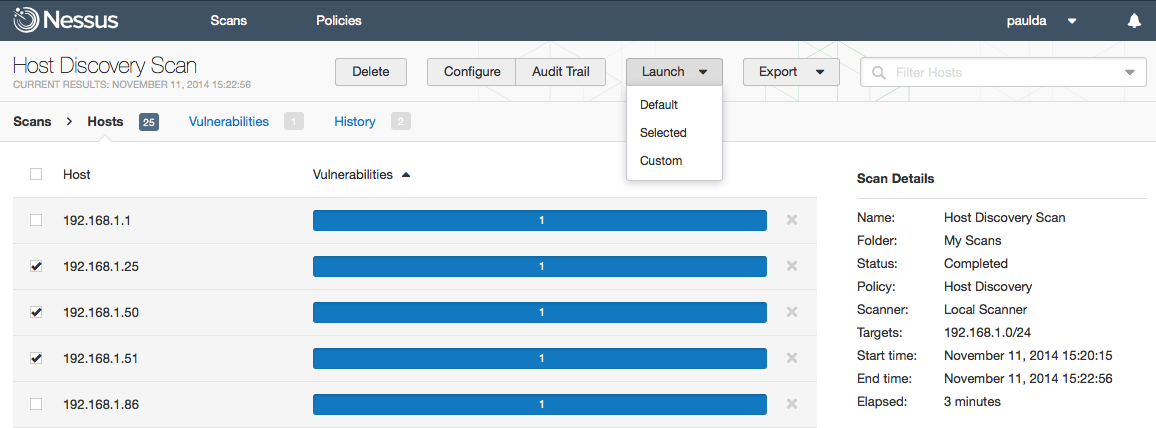This screenshot has width=1156, height=428.
Task: Toggle the select-all hosts checkbox
Action: coord(35,175)
